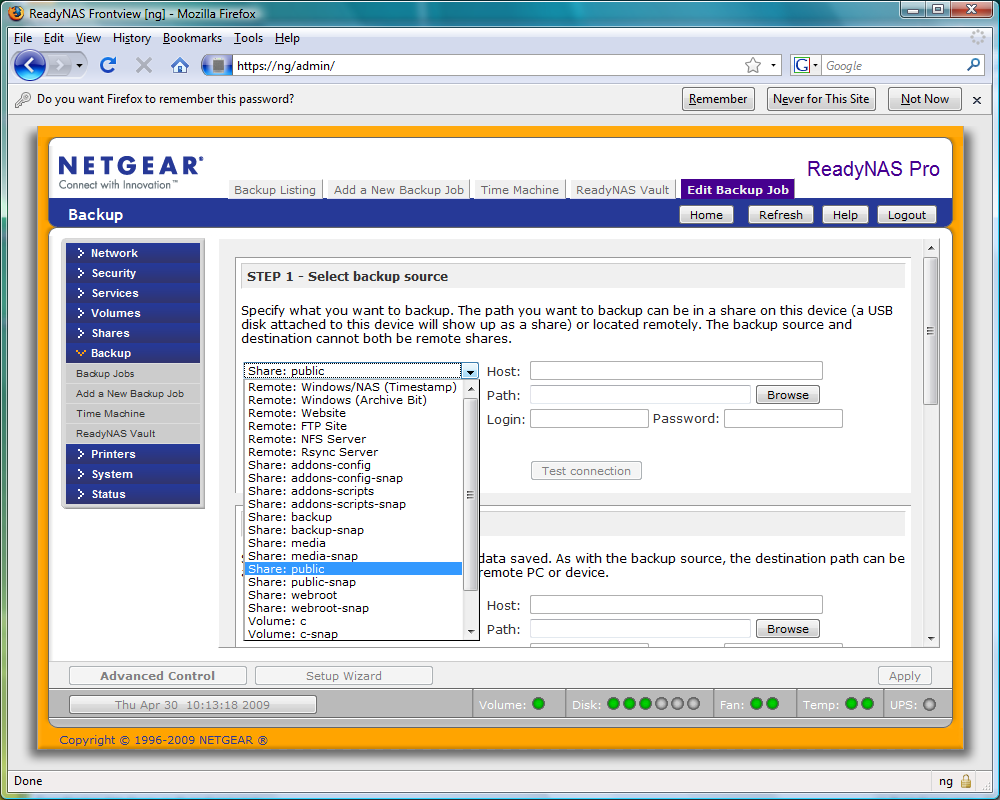The height and width of the screenshot is (800, 1000).
Task: Reload the page with refresh icon
Action: coord(108,65)
